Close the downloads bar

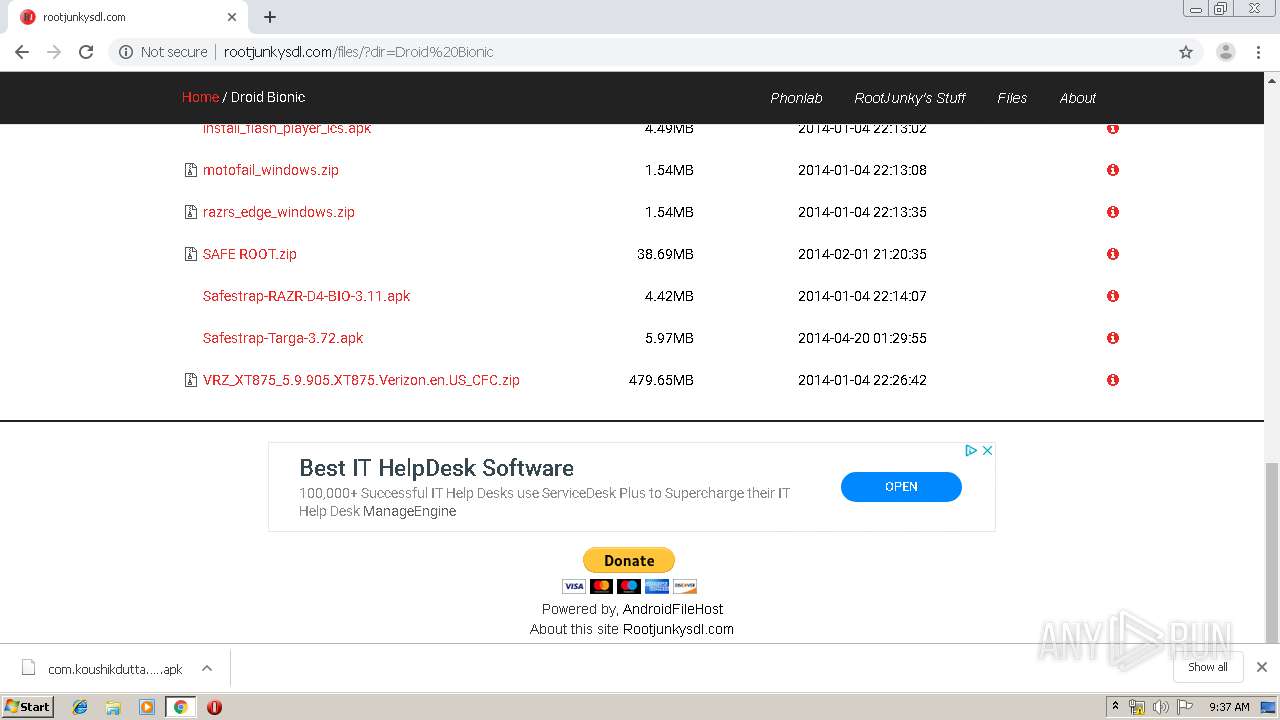click(1262, 667)
